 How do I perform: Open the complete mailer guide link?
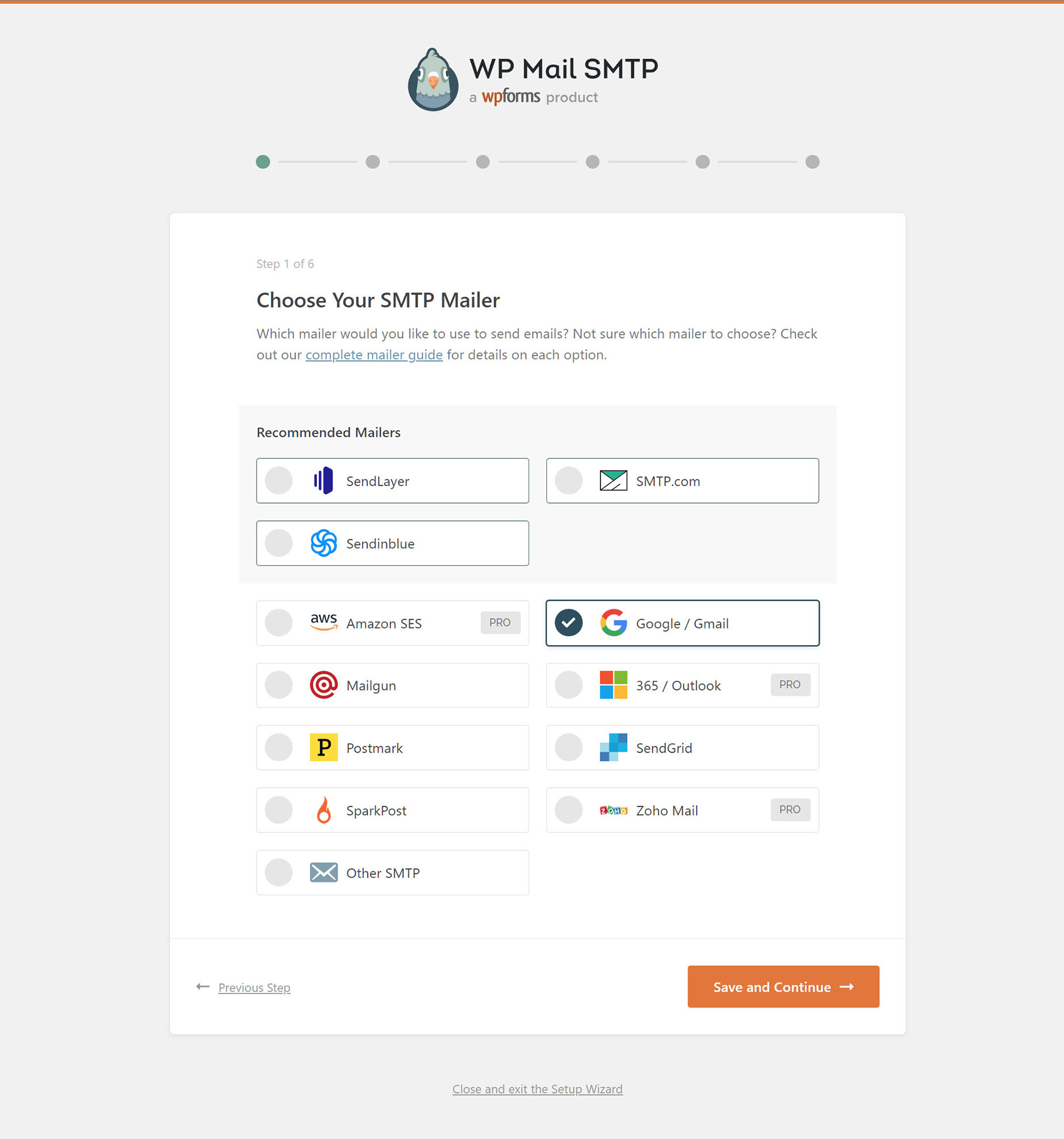pyautogui.click(x=374, y=355)
